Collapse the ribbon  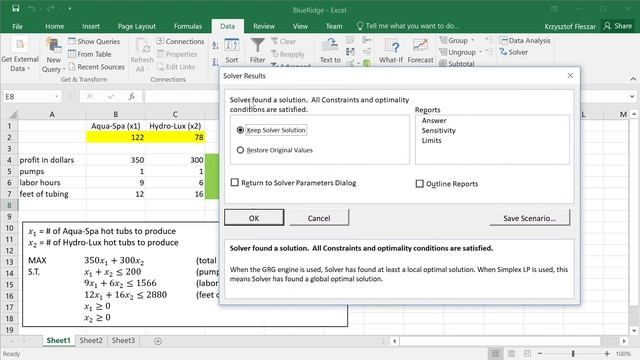point(633,79)
